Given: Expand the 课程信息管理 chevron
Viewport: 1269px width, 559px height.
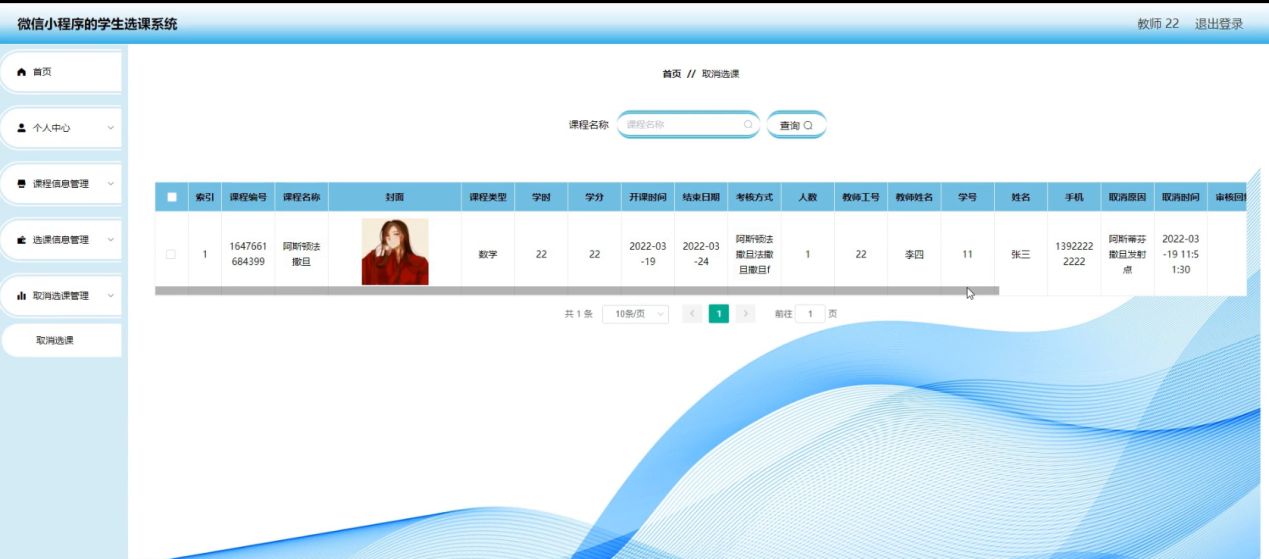Looking at the screenshot, I should [x=110, y=184].
